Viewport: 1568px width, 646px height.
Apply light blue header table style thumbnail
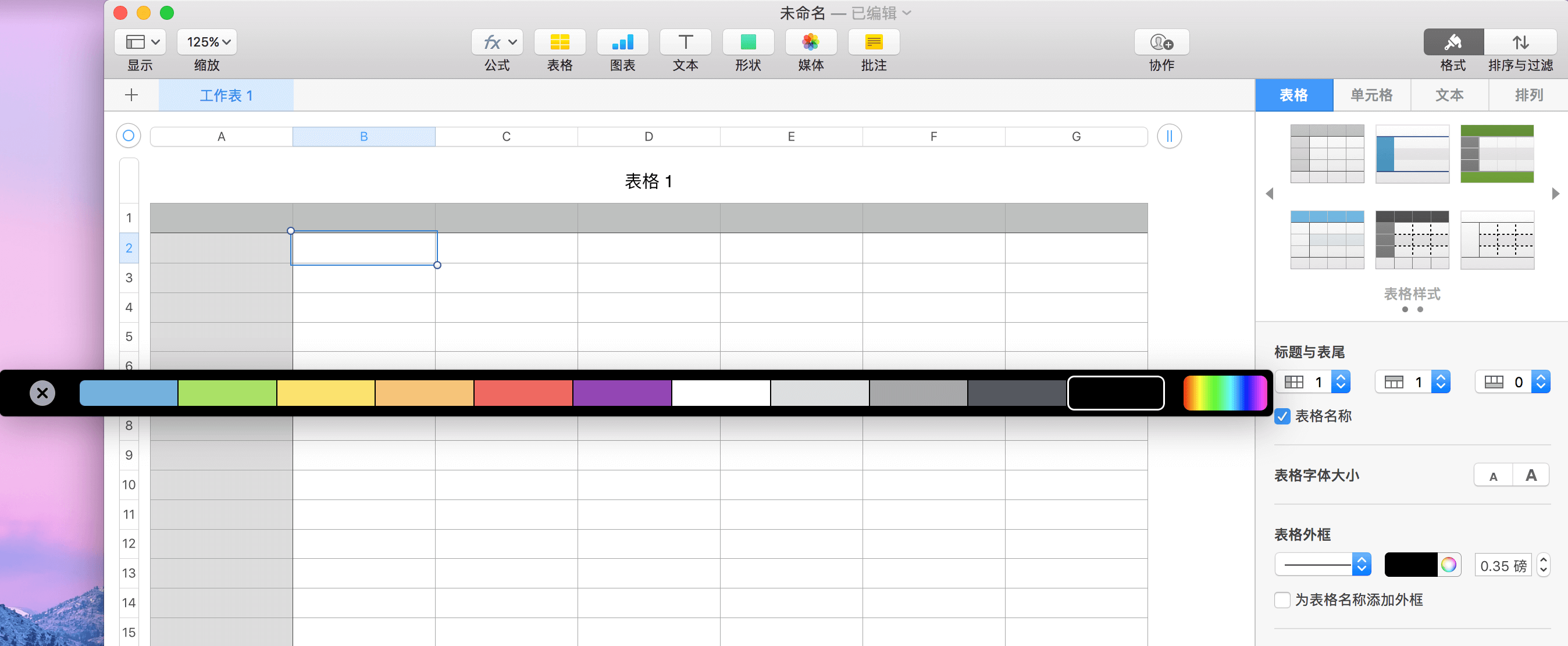pyautogui.click(x=1327, y=240)
